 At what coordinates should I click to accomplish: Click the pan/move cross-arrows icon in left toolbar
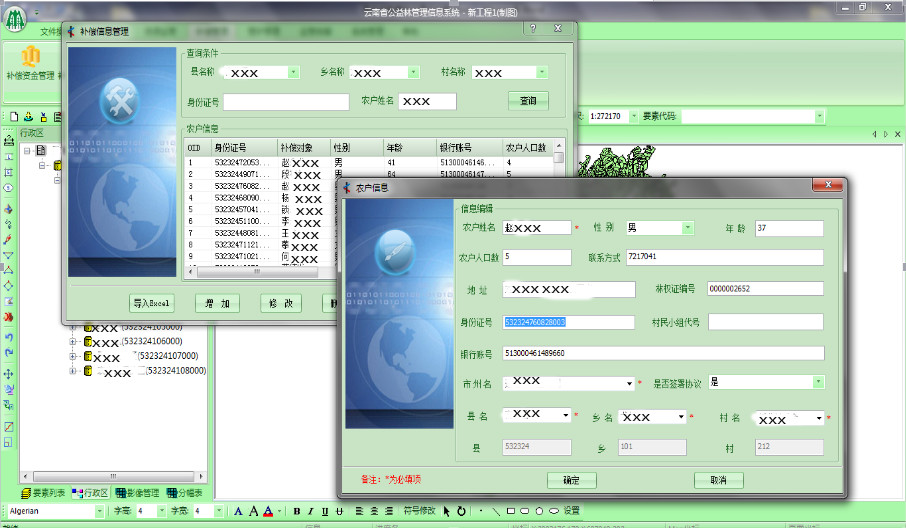(x=8, y=373)
